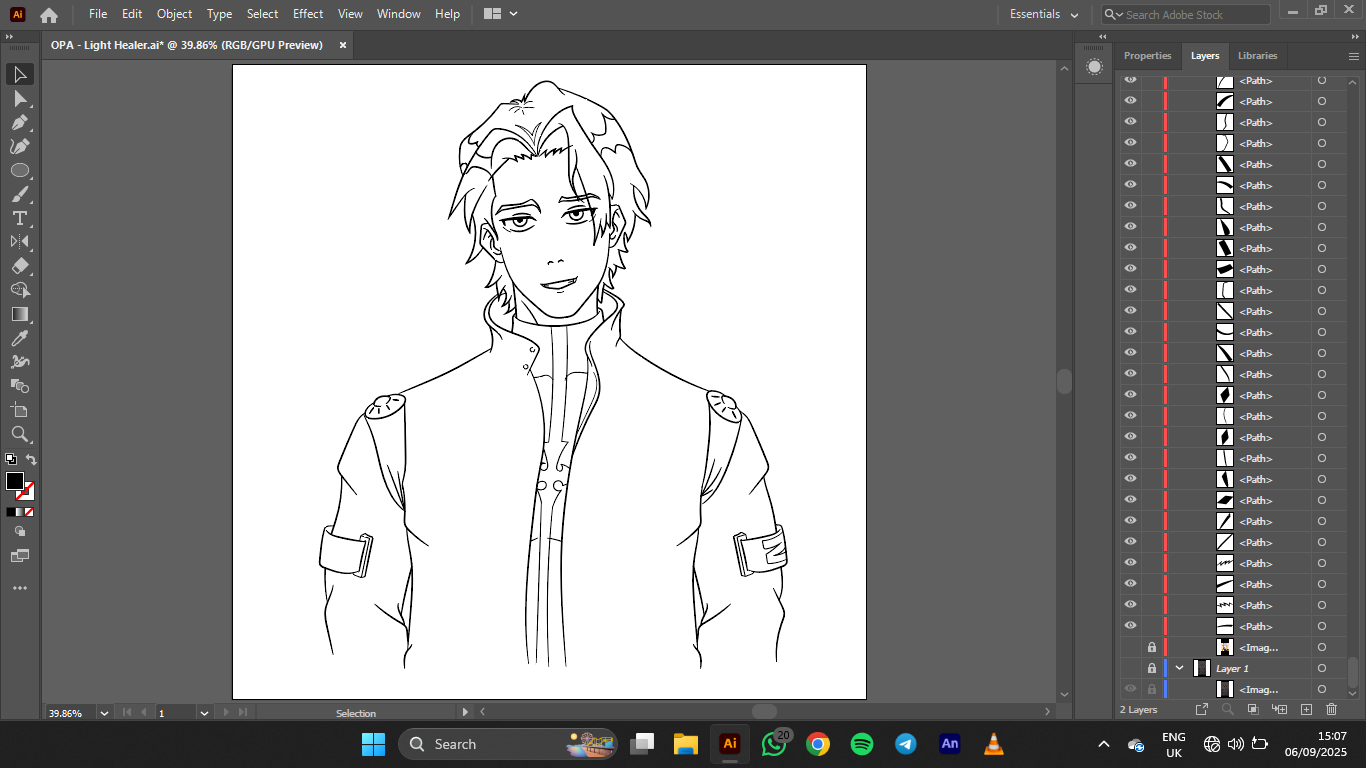Toggle the lock on Layer 1
The height and width of the screenshot is (768, 1366).
1151,668
